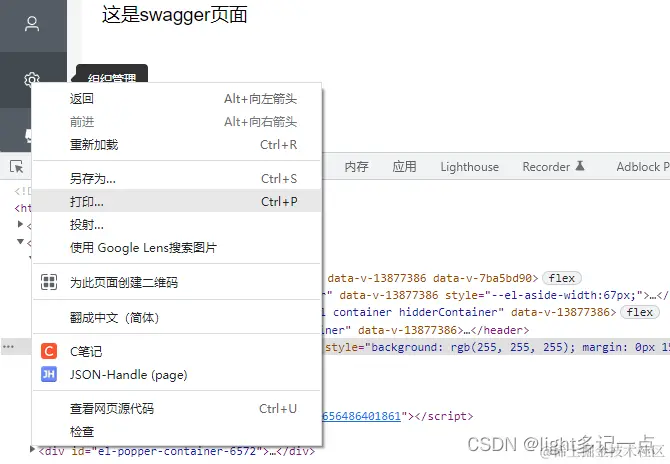This screenshot has width=670, height=464.
Task: Choose 打印... in the context menu
Action: [177, 201]
